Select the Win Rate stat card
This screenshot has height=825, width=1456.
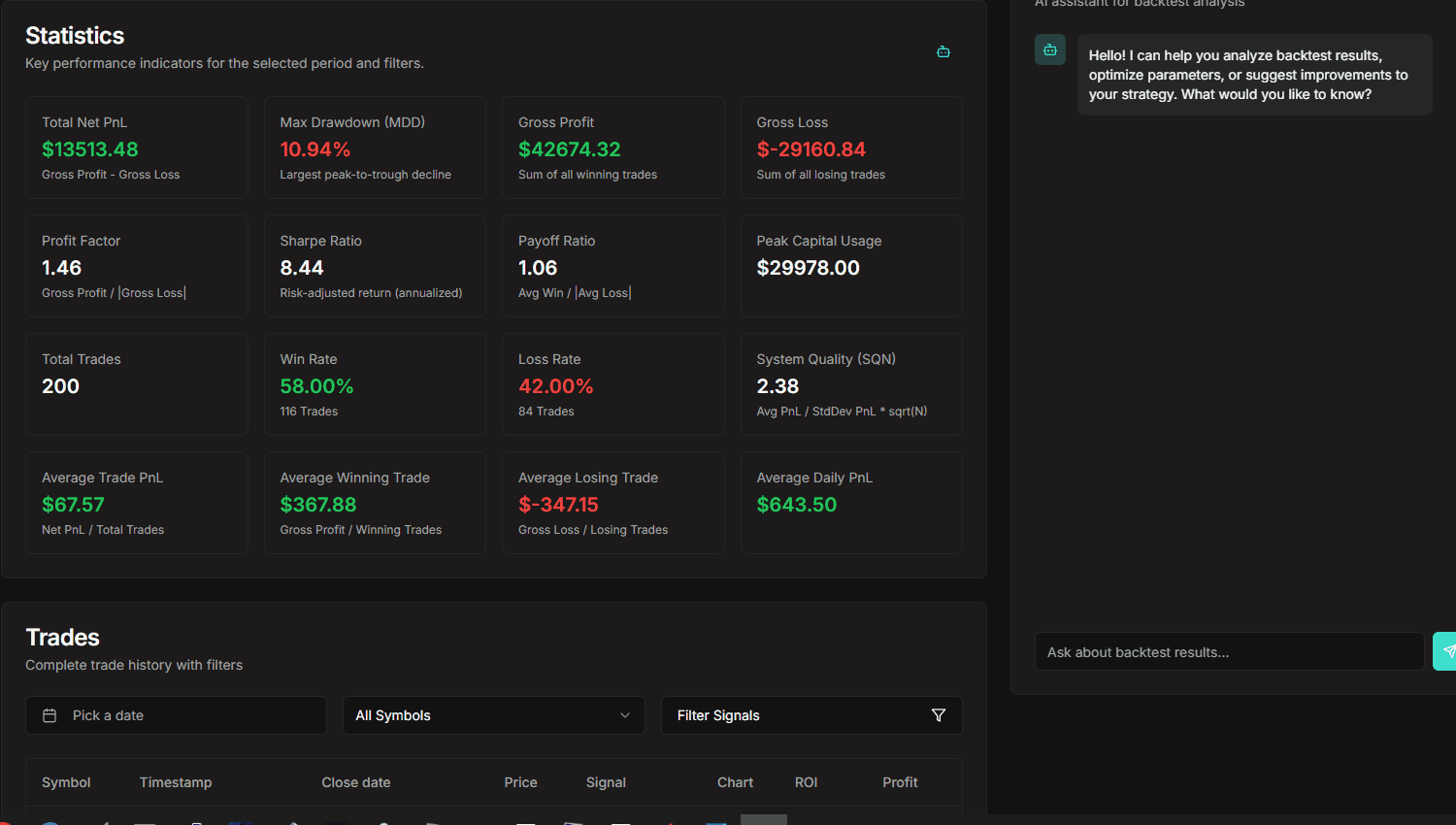point(375,384)
